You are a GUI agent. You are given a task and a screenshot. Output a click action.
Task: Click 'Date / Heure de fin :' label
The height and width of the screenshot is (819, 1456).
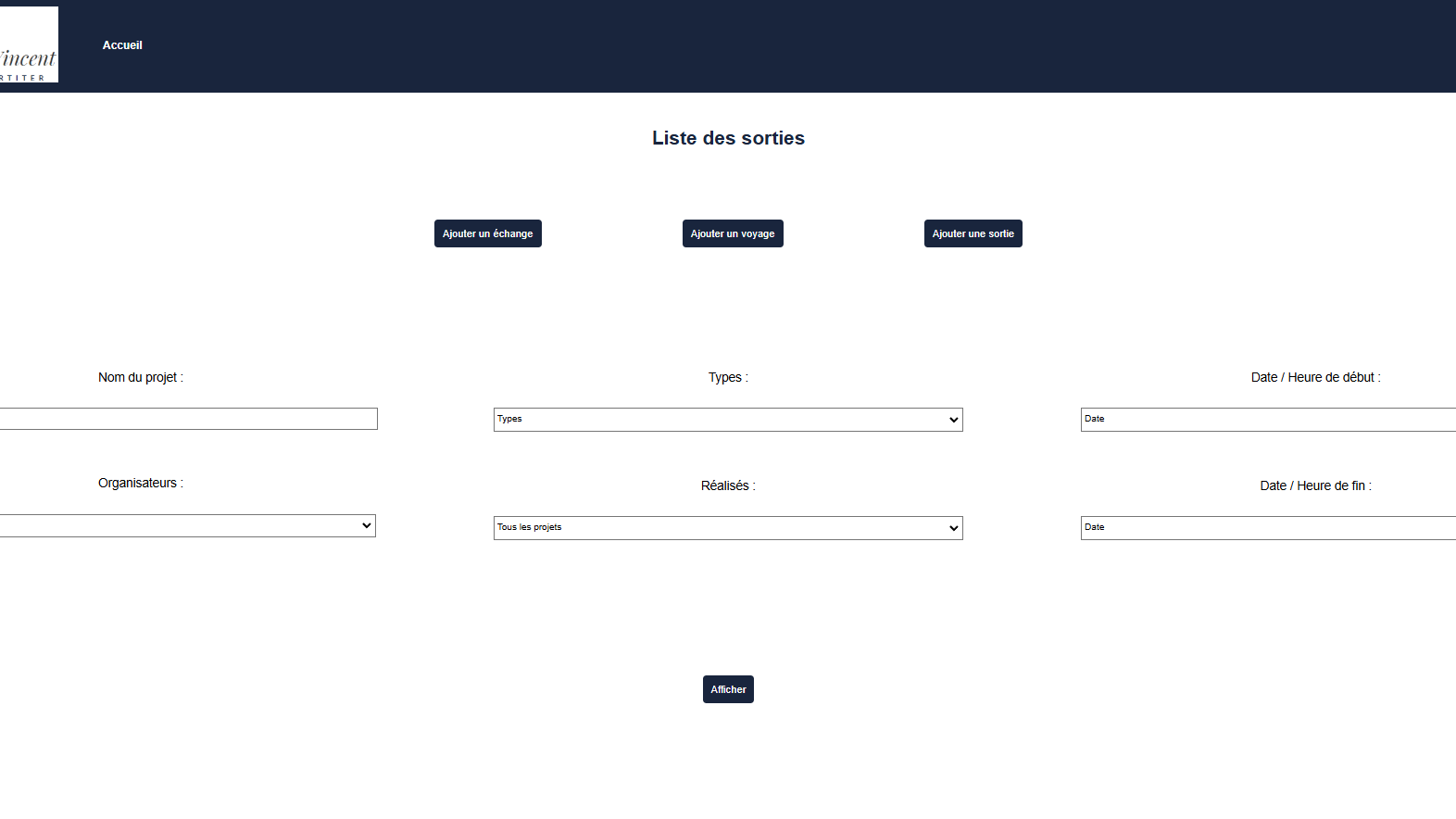click(x=1315, y=485)
